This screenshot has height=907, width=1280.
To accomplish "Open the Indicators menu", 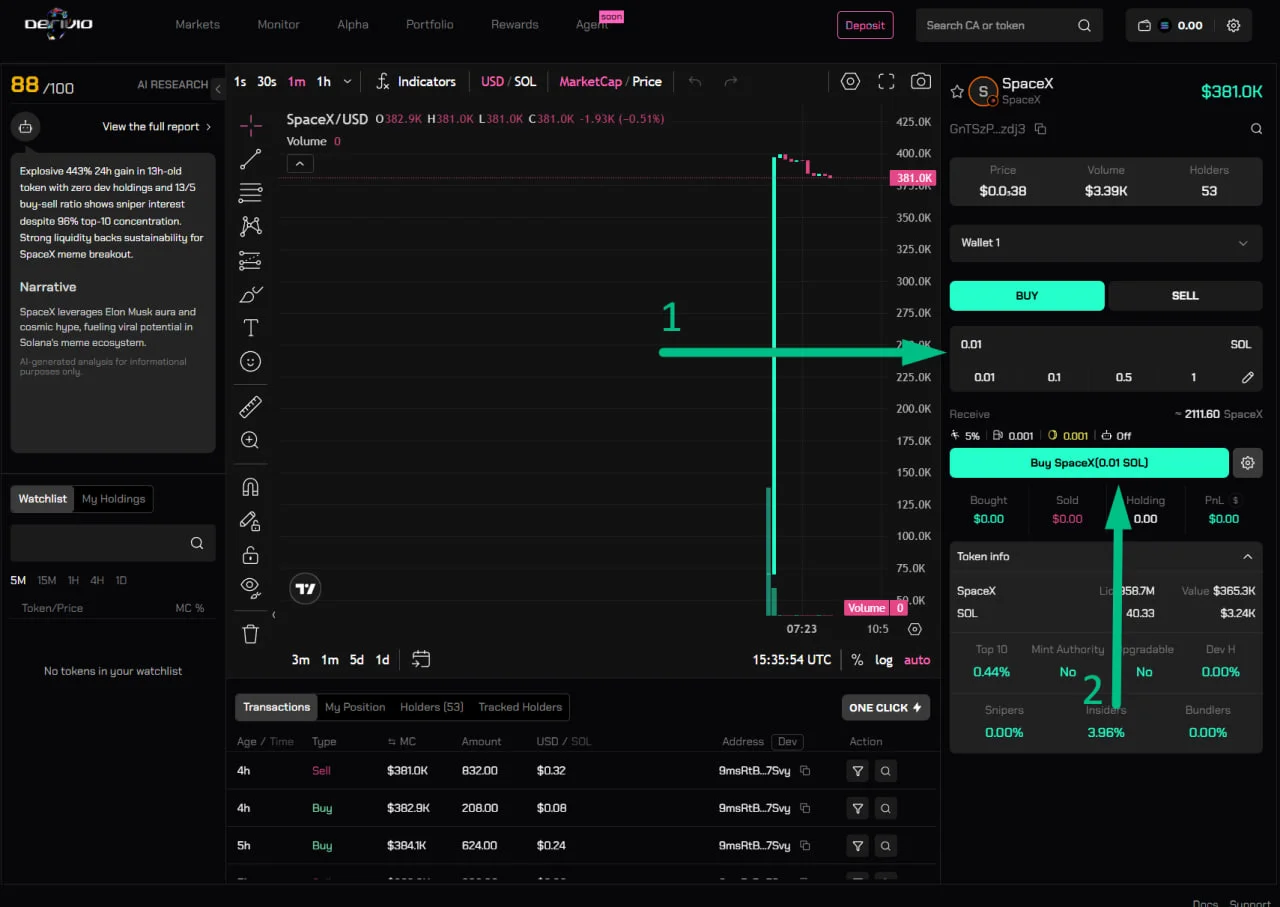I will click(415, 82).
